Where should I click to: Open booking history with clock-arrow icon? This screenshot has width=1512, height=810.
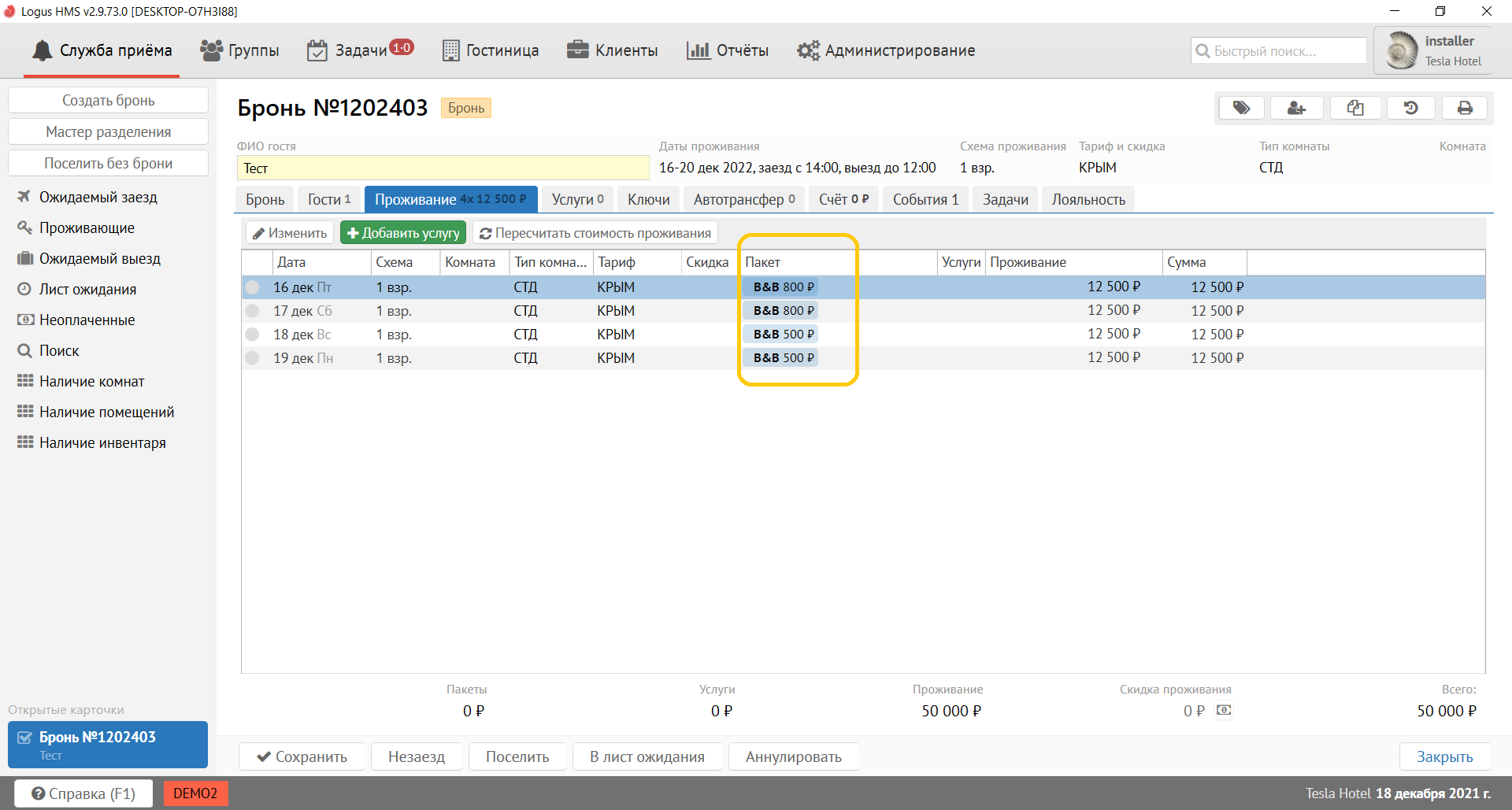1410,108
